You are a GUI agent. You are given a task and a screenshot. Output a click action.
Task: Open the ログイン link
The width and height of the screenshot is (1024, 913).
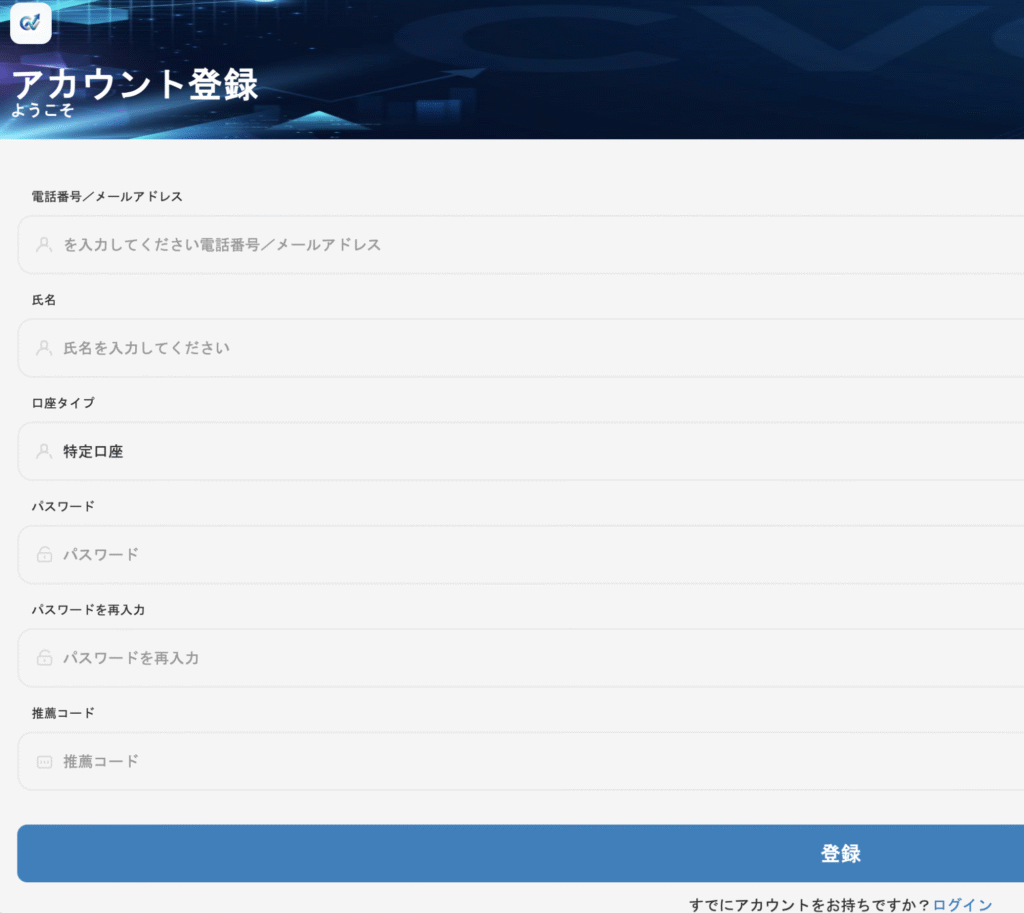[x=962, y=905]
